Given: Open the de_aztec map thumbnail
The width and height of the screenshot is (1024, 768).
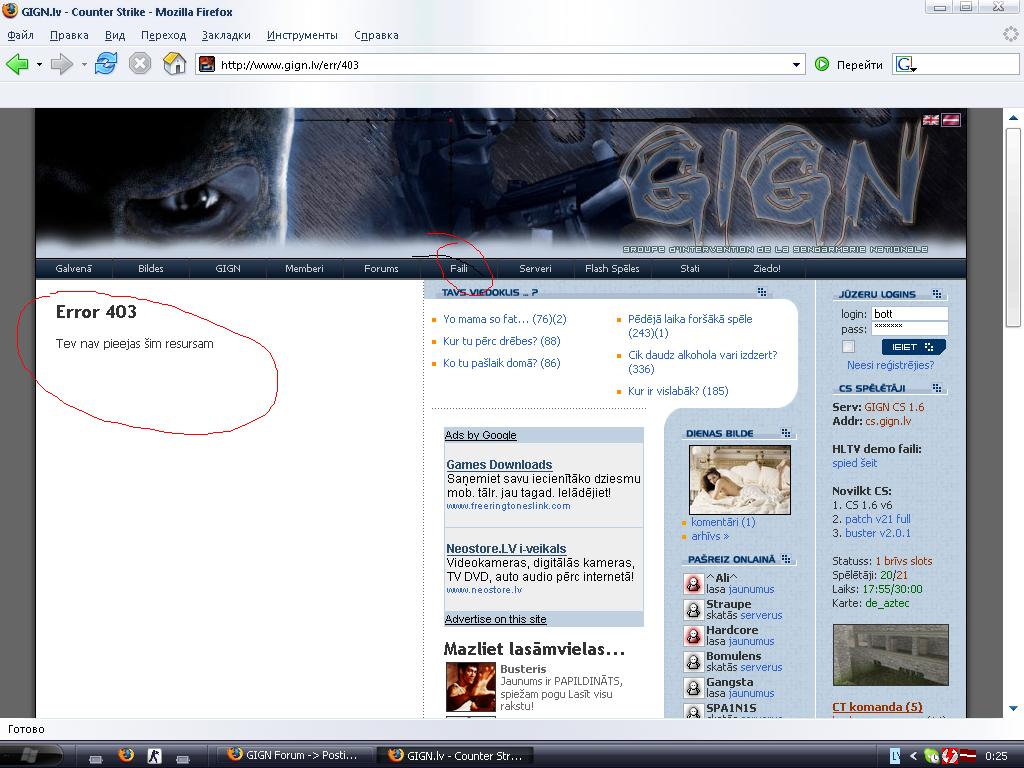Looking at the screenshot, I should 890,655.
